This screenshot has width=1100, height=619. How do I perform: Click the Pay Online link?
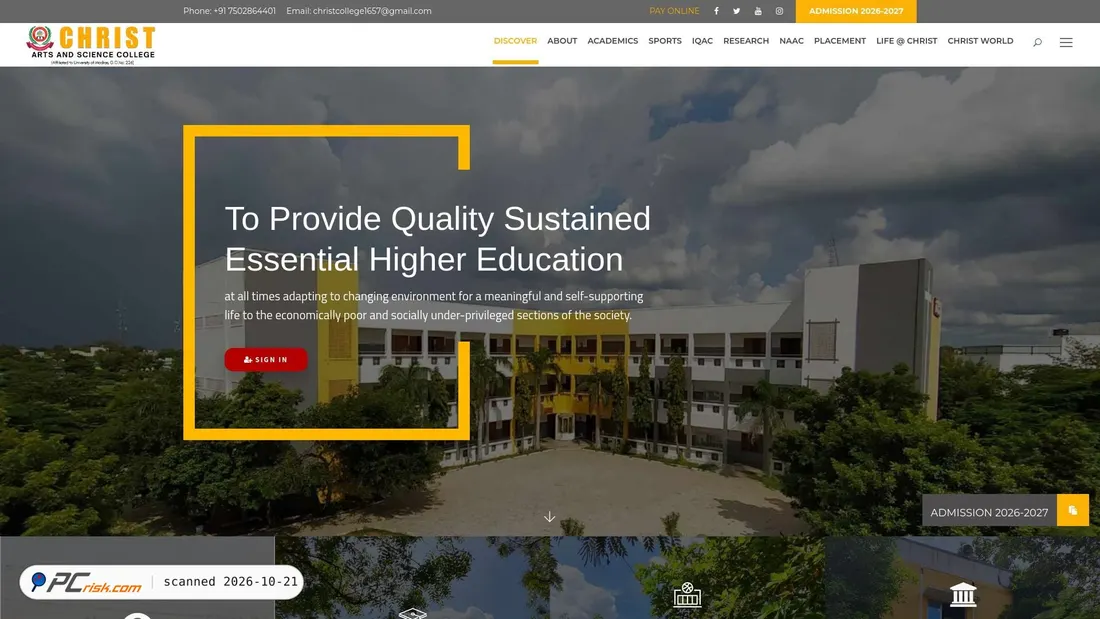point(674,11)
